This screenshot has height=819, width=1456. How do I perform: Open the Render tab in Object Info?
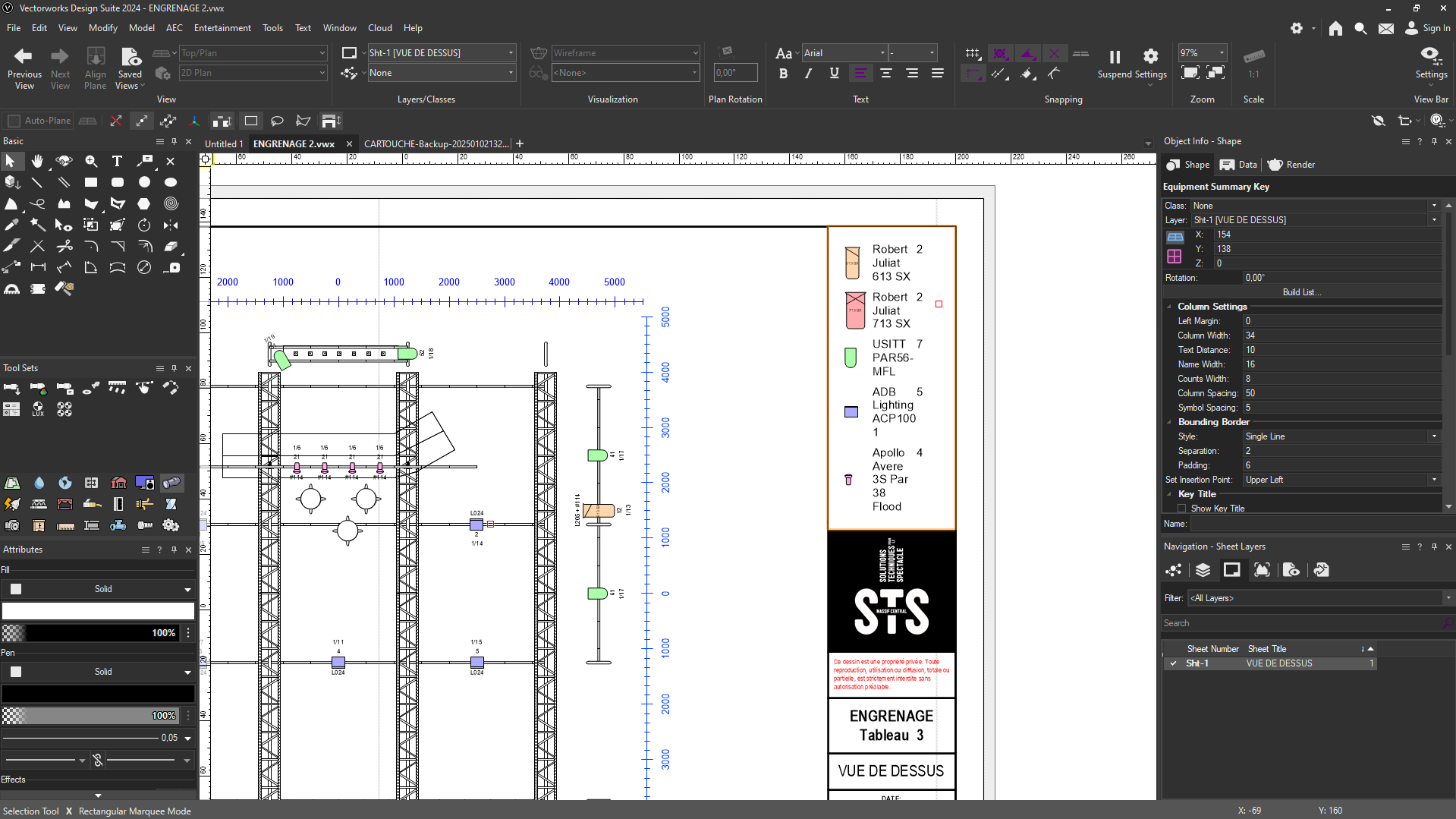point(1291,165)
